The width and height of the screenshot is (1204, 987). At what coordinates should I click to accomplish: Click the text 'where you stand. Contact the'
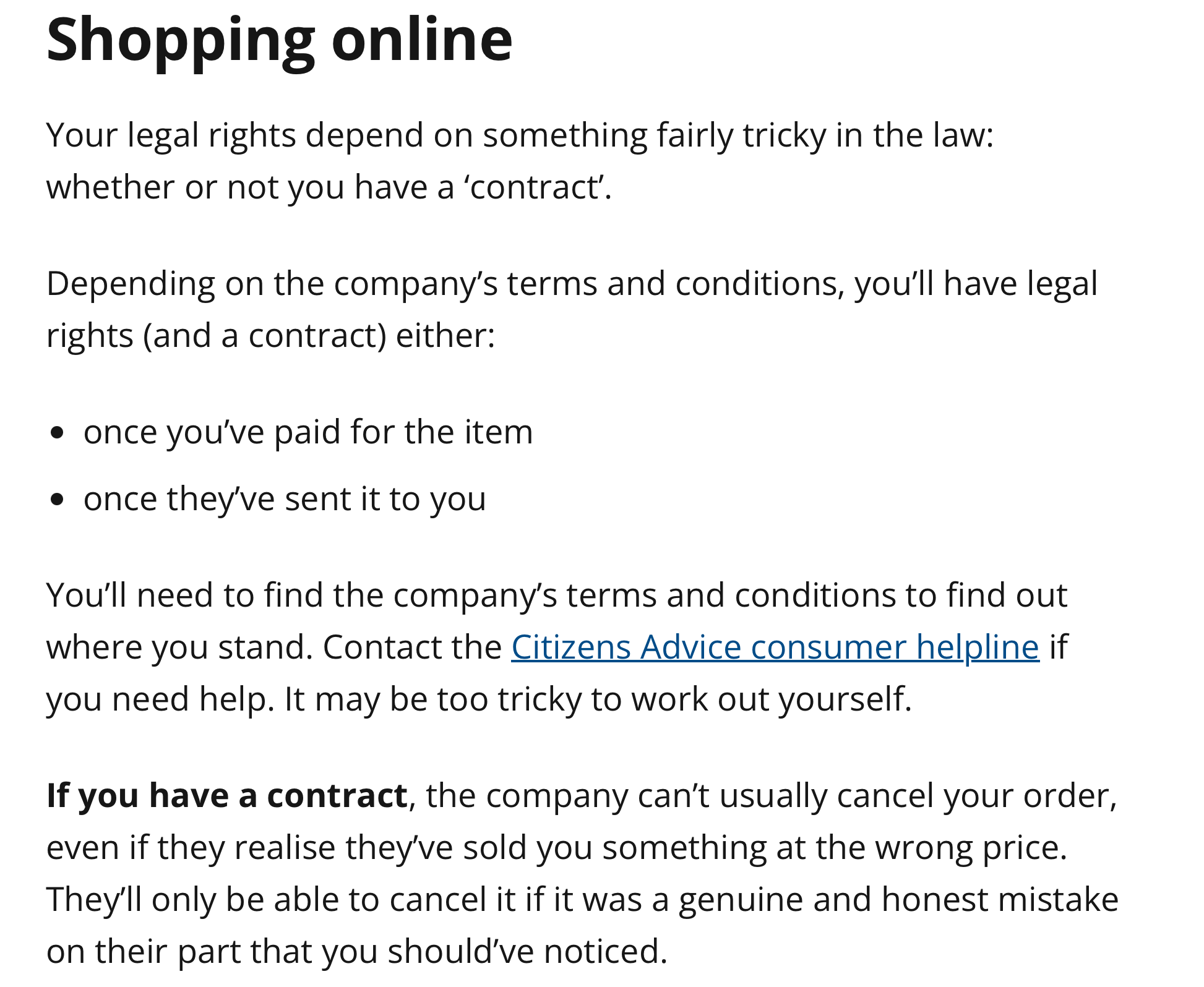click(273, 647)
